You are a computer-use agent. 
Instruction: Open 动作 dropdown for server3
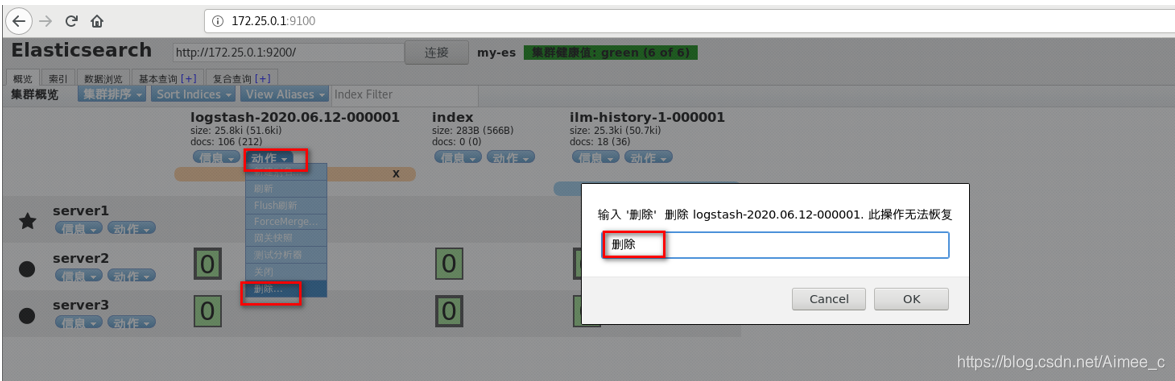[x=131, y=322]
